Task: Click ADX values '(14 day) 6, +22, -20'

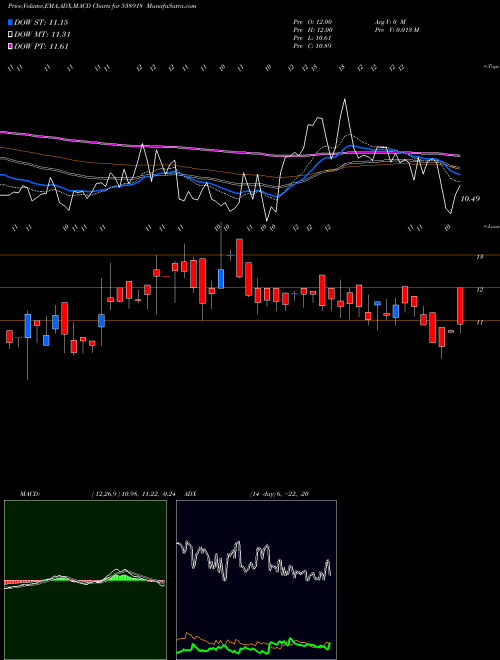Action: click(279, 494)
